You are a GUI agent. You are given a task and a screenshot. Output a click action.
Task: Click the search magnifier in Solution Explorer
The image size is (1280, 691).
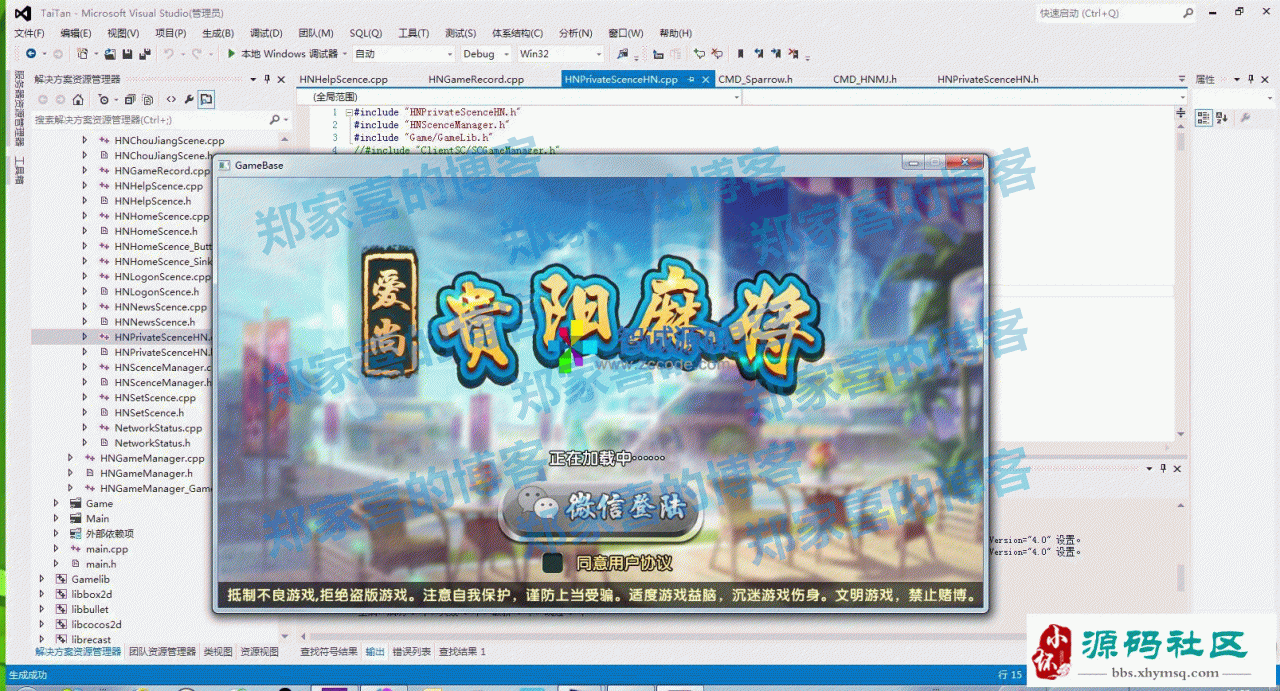point(275,120)
